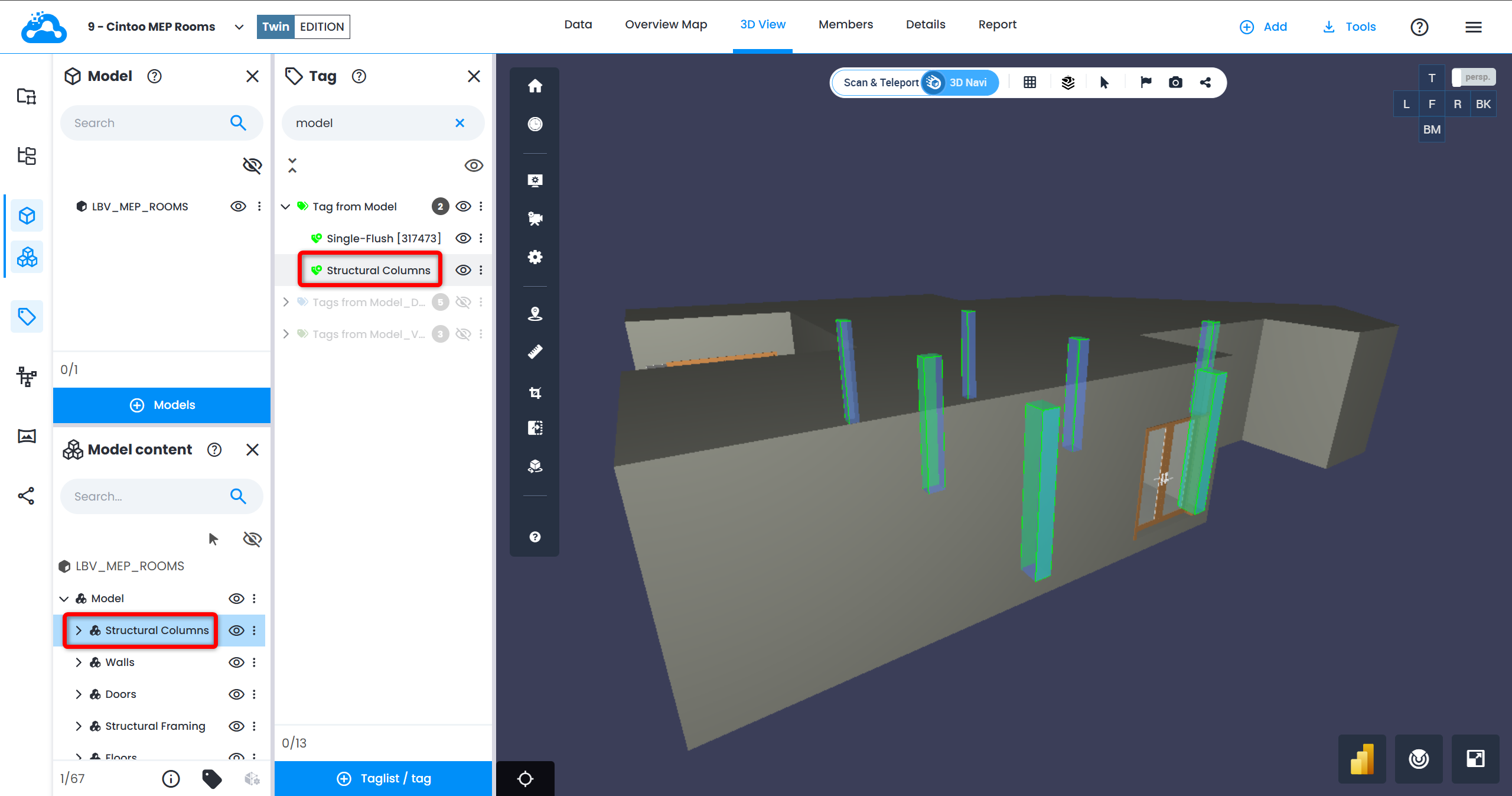The height and width of the screenshot is (796, 1512).
Task: Click the Models add button
Action: pyautogui.click(x=162, y=405)
